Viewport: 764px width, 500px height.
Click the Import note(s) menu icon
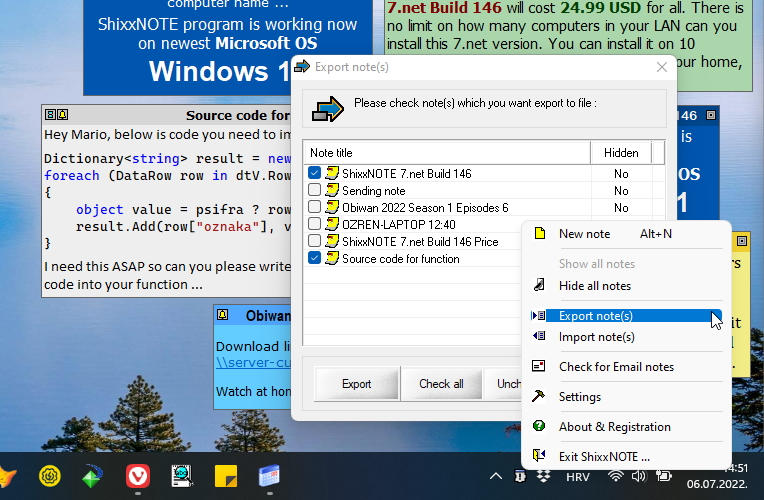539,336
